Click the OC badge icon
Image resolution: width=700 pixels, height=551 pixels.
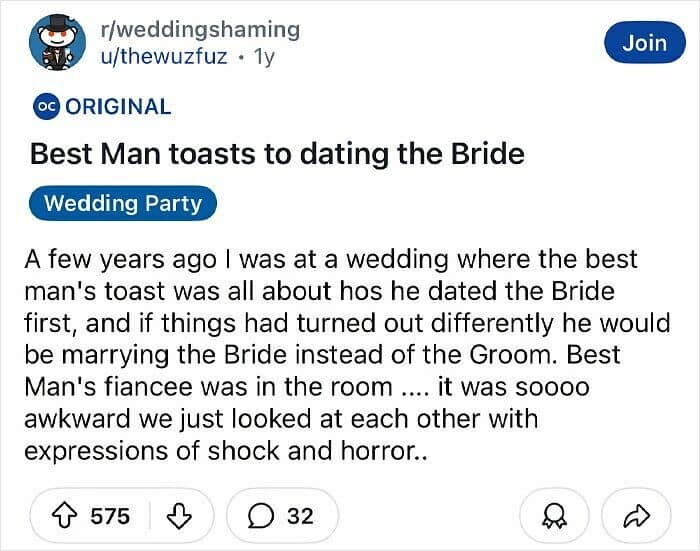46,106
